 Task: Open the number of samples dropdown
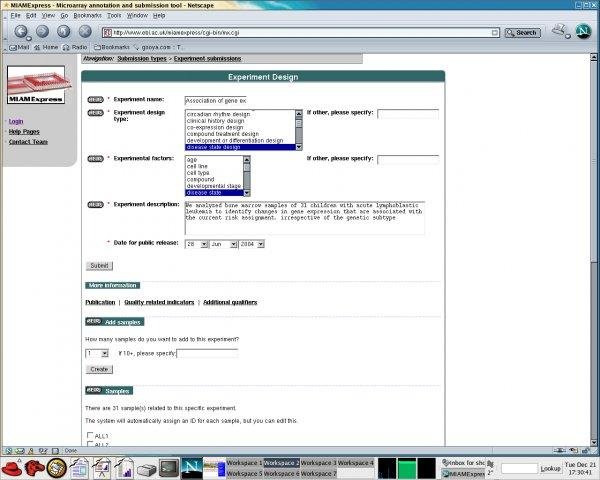[x=104, y=354]
